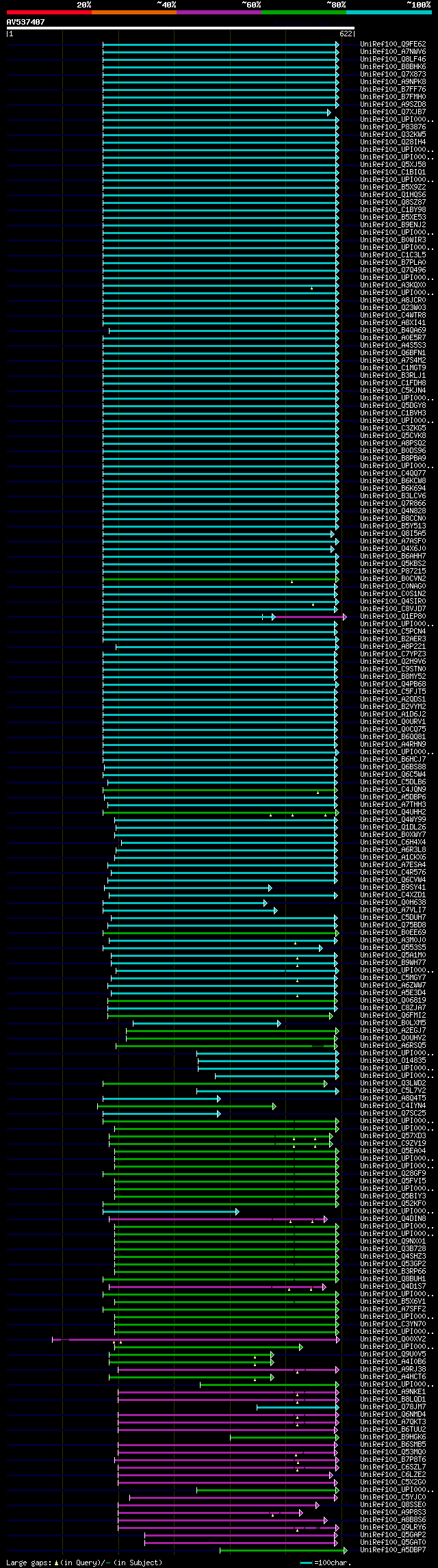438x1568 pixels.
Task: Select the UniRef100_Q4WY99 label
Action: pos(393,820)
